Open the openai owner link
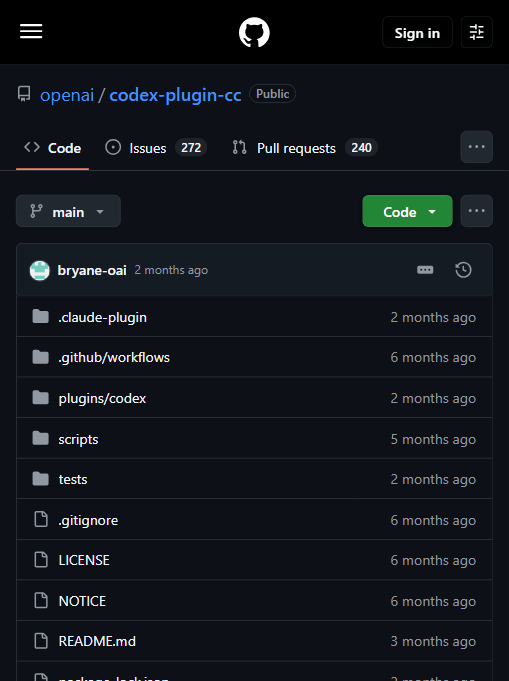 pos(67,95)
